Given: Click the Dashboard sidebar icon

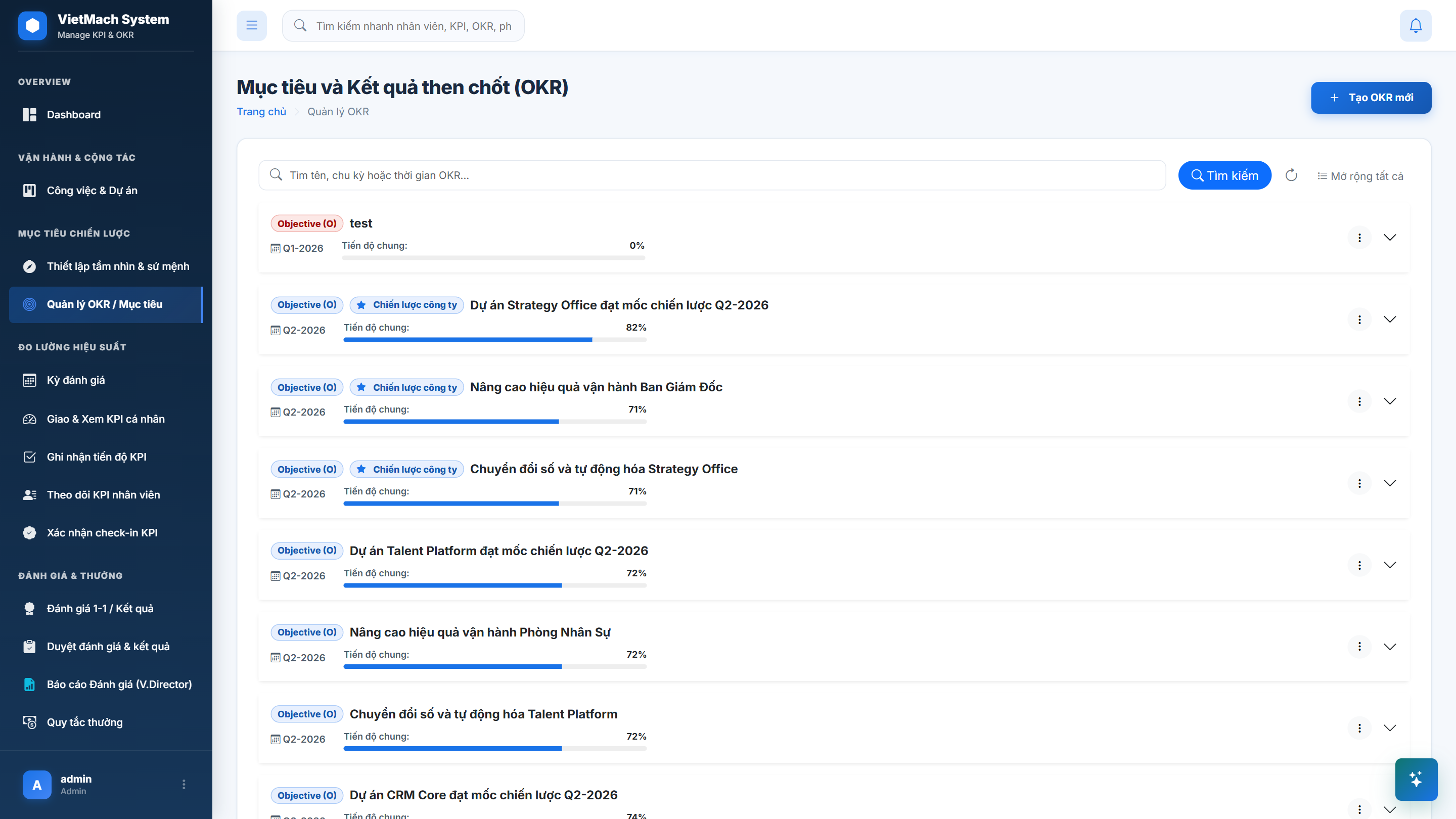Looking at the screenshot, I should tap(29, 115).
